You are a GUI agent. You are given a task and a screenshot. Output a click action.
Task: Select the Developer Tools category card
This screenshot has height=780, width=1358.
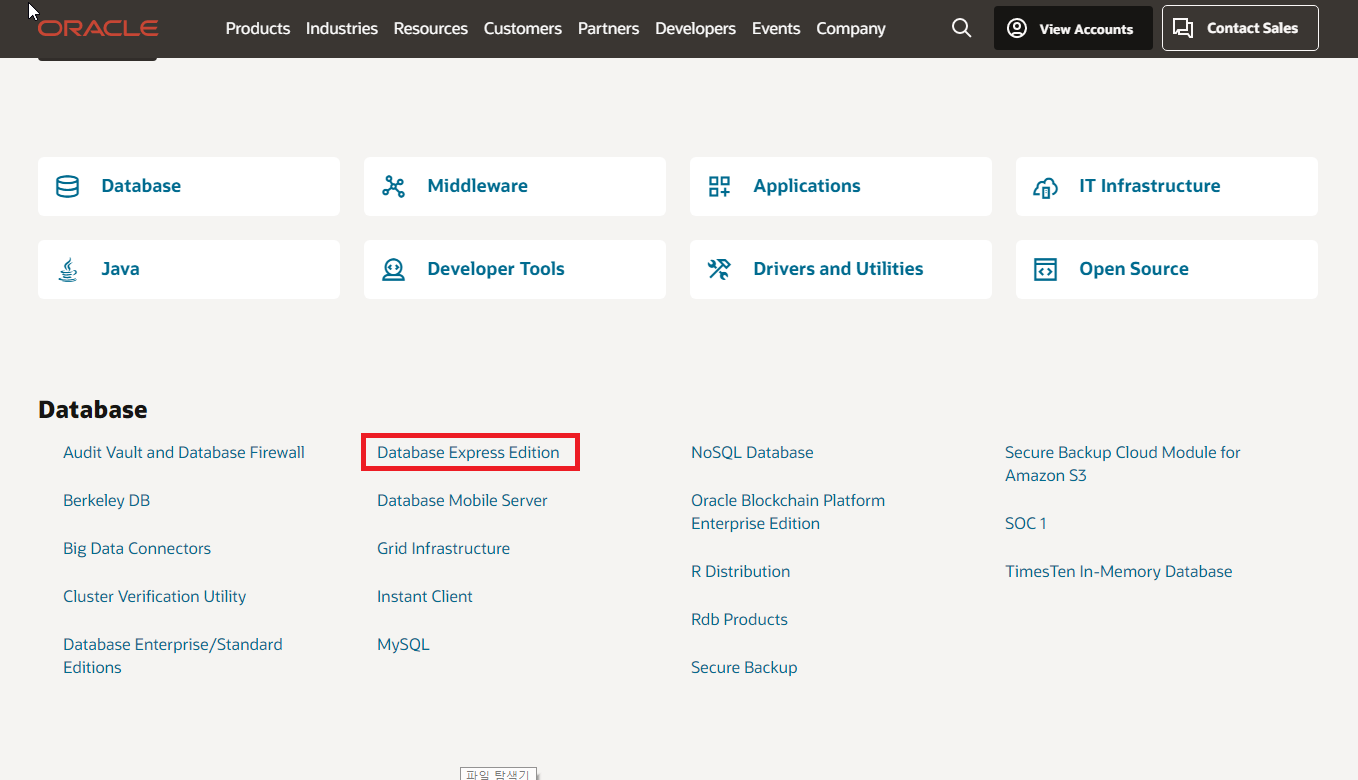pyautogui.click(x=515, y=269)
